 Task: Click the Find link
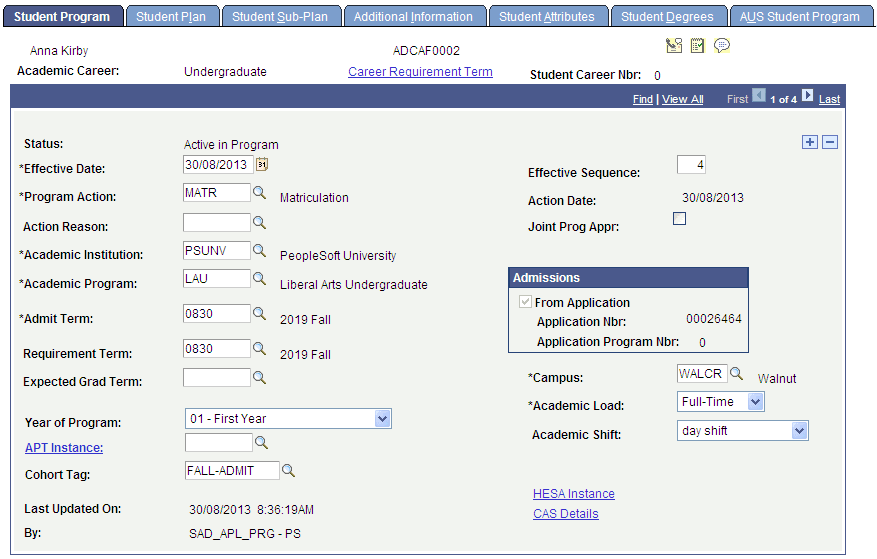643,99
